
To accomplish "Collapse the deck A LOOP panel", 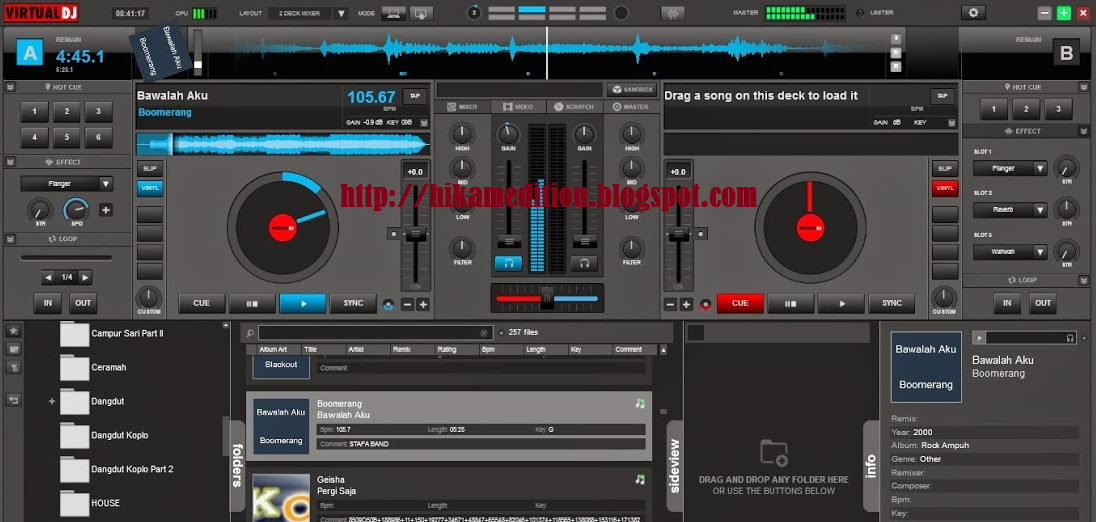I will 10,239.
